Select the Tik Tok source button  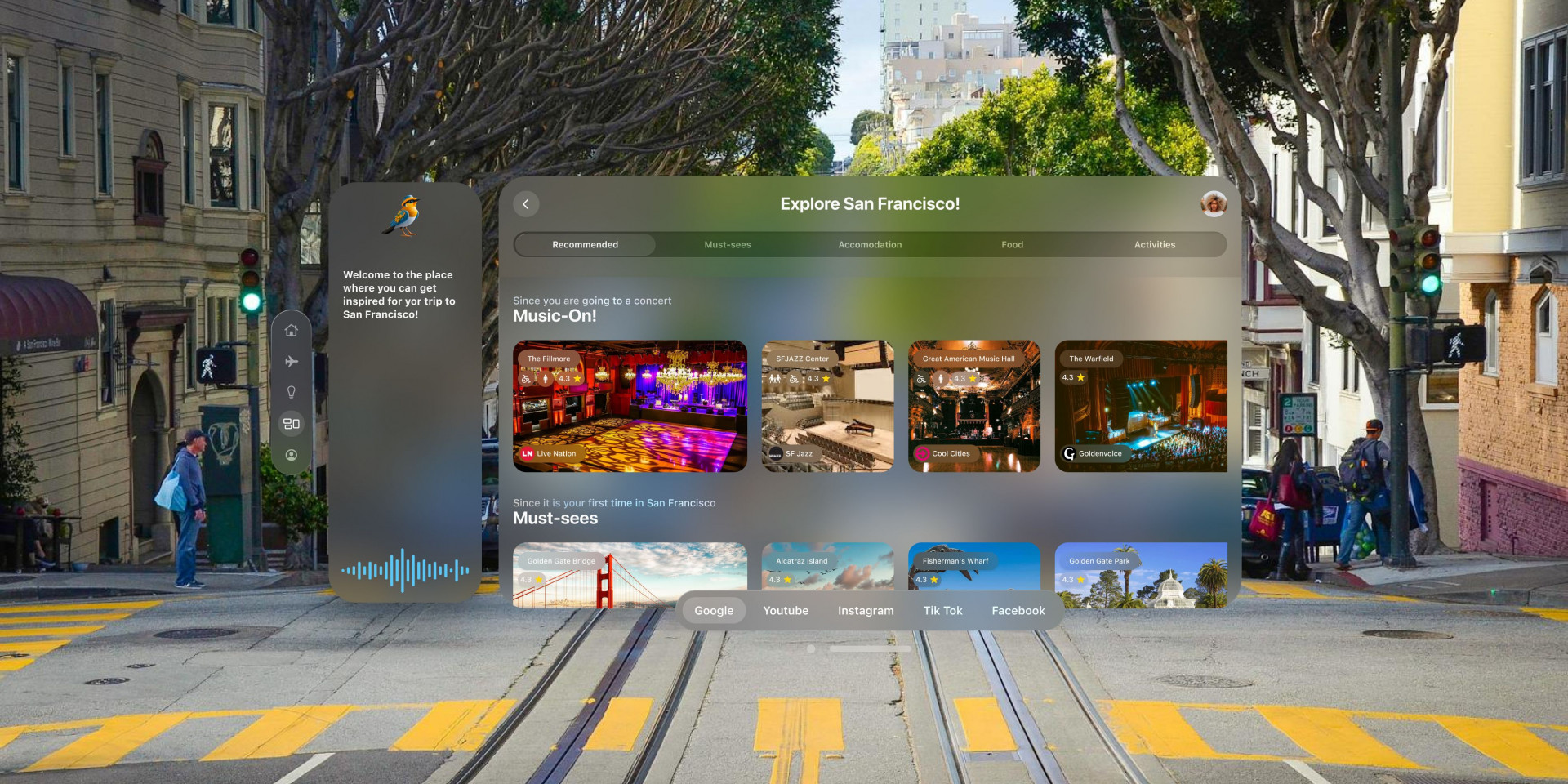click(x=942, y=611)
